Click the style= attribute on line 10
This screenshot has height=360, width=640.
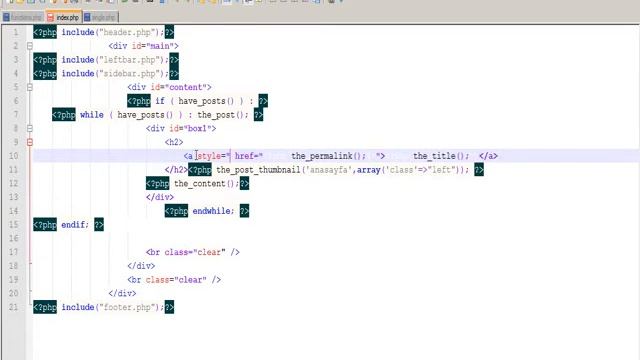coord(214,156)
